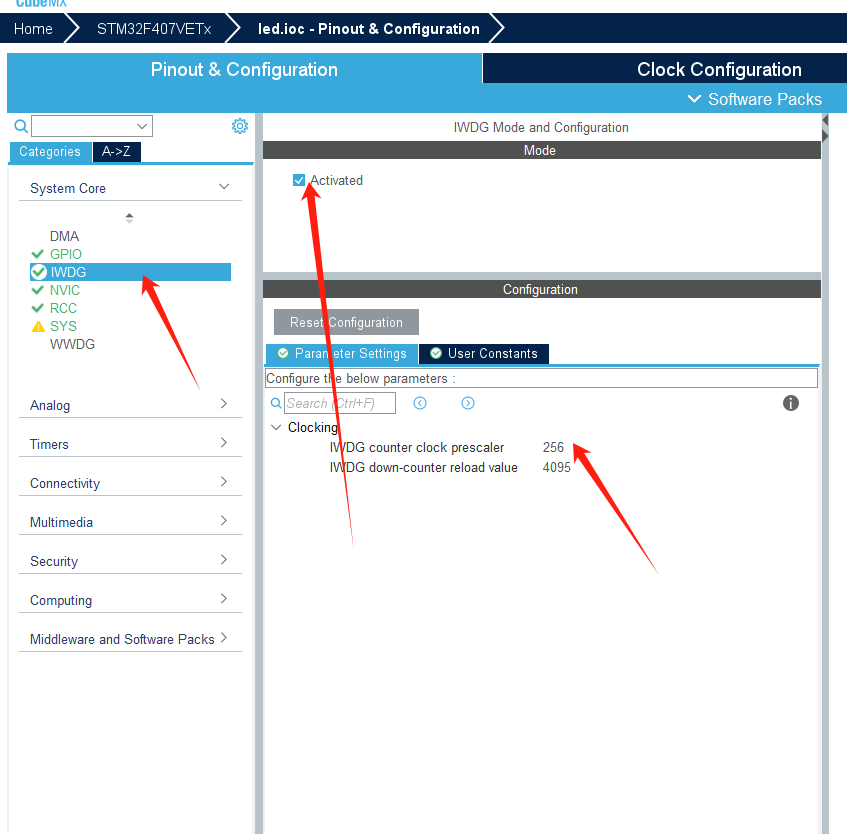Open the User Constants tab
Viewport: 847px width, 834px height.
point(484,353)
